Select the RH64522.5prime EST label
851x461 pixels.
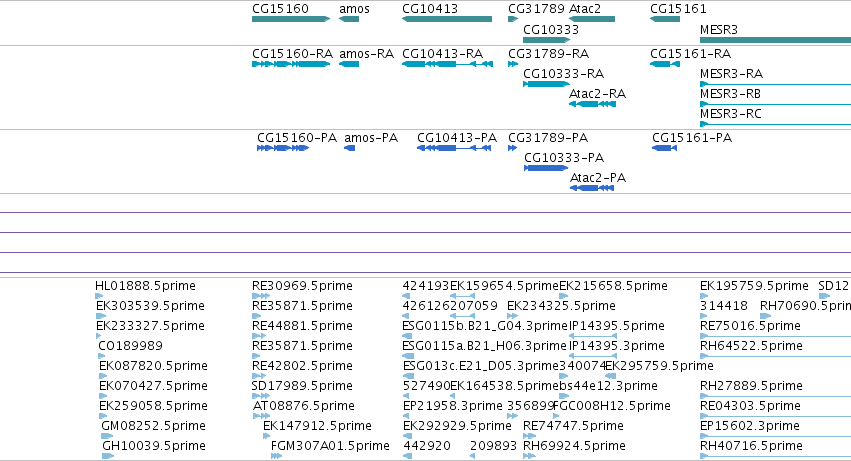point(752,346)
